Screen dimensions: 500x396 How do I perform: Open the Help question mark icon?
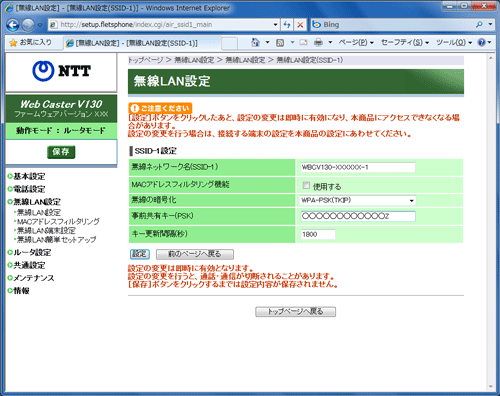[481, 42]
